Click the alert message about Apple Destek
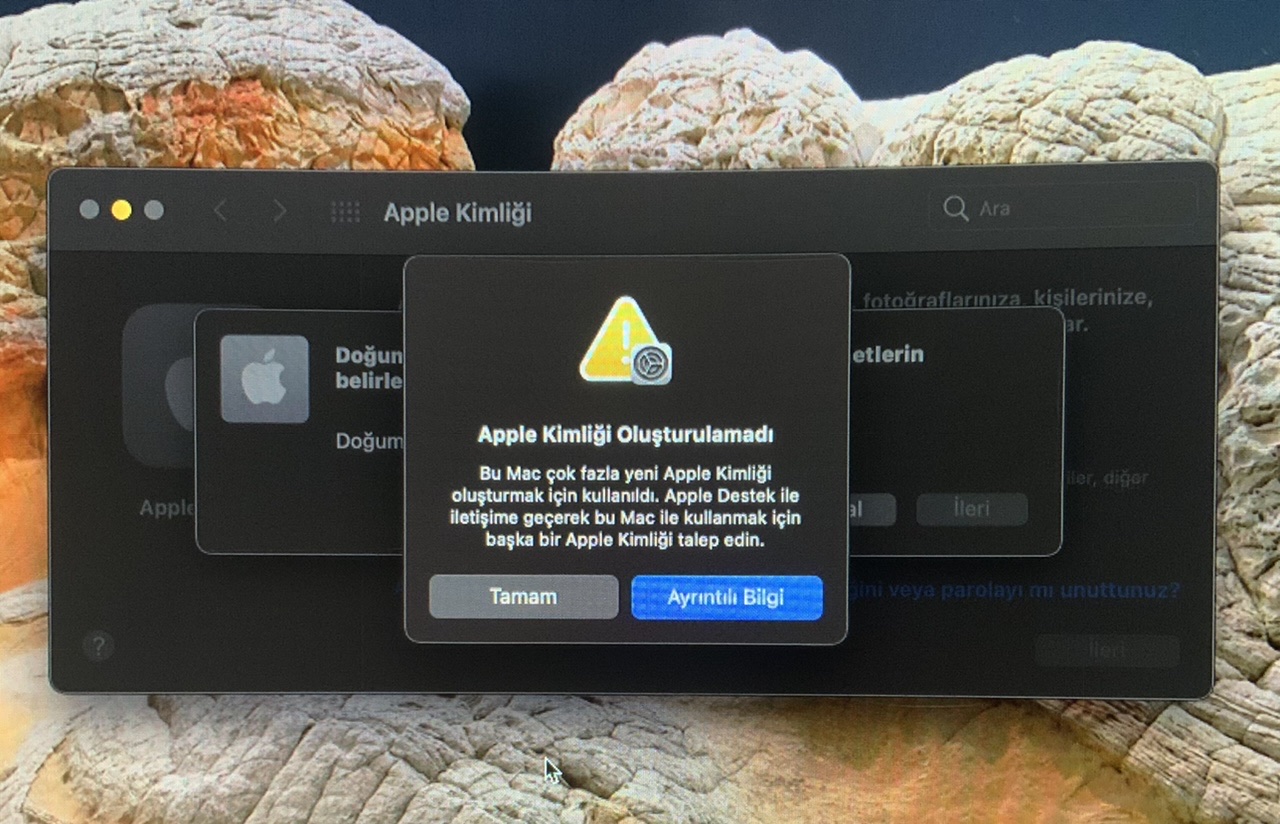This screenshot has width=1280, height=824. [626, 506]
